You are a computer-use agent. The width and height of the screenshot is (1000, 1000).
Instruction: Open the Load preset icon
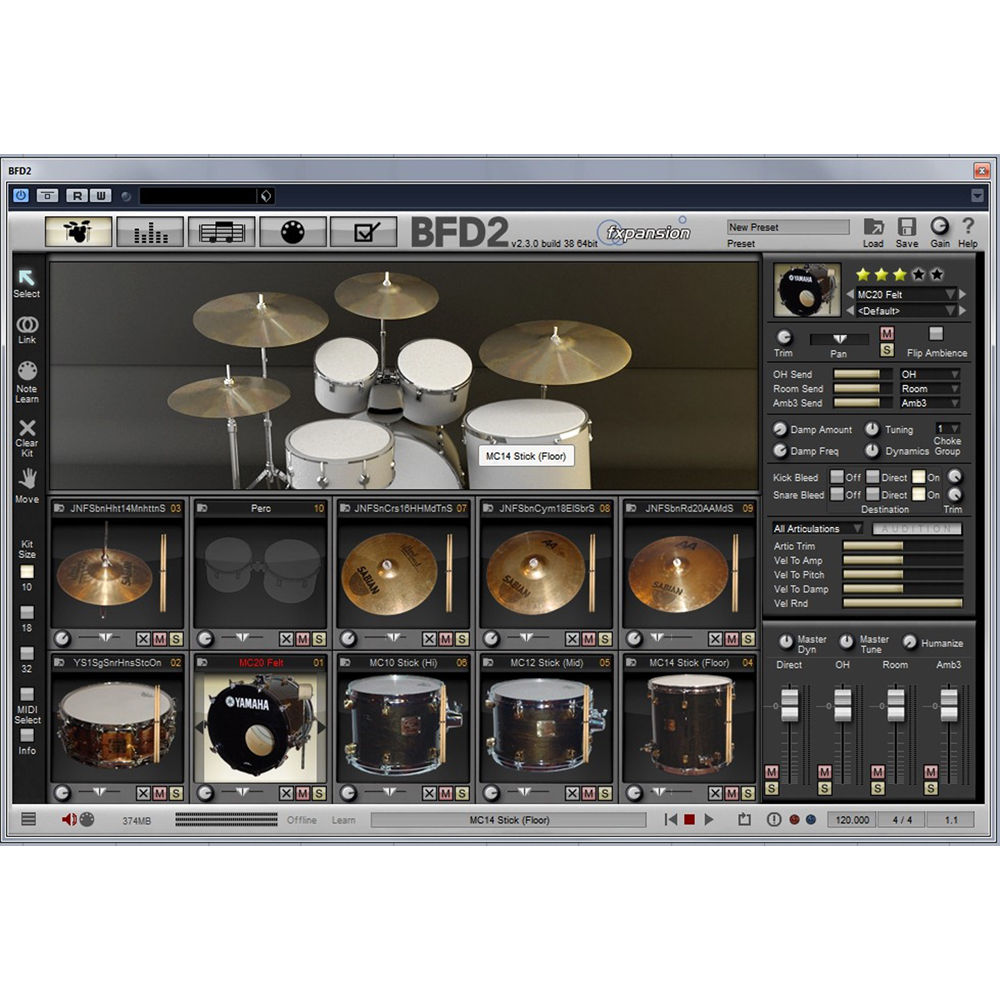coord(873,226)
